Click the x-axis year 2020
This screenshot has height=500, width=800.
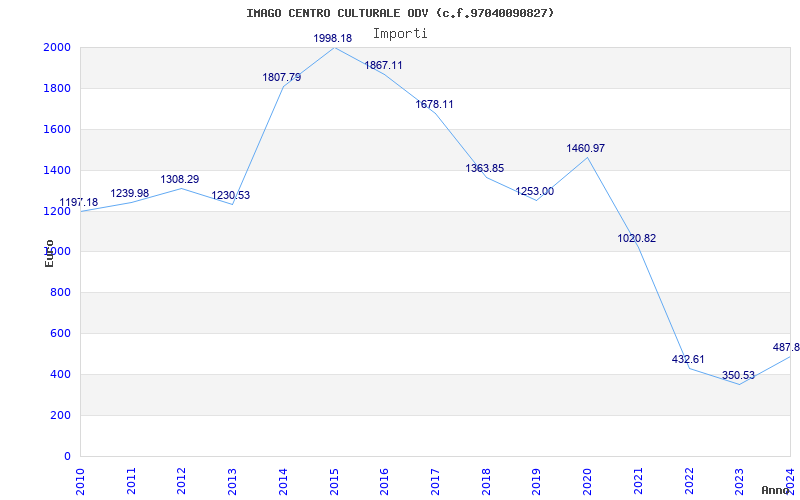click(587, 481)
